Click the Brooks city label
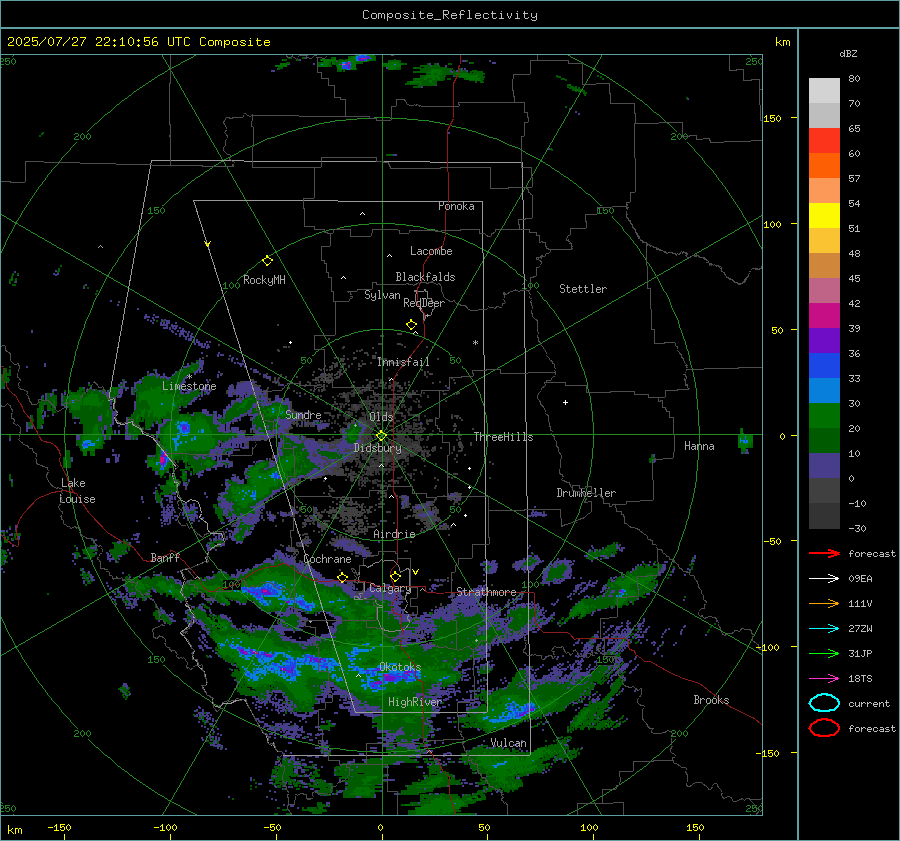This screenshot has width=900, height=841. coord(711,700)
